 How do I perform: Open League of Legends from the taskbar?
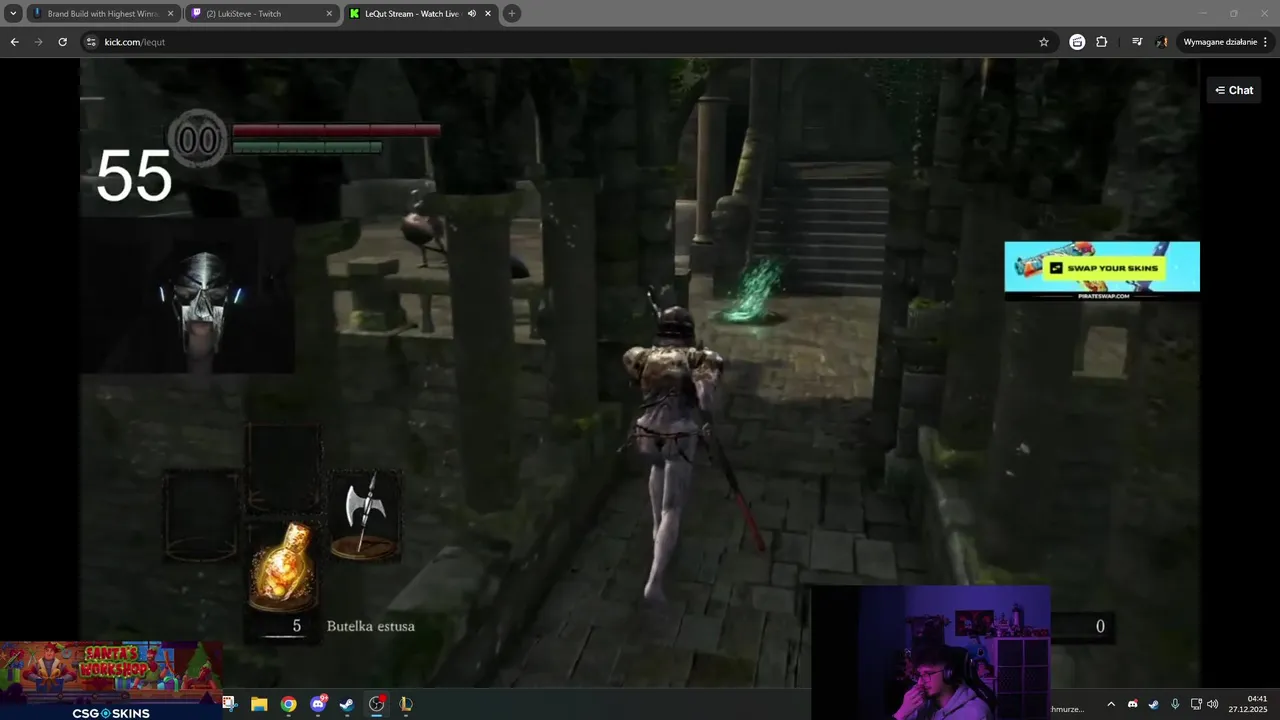[406, 704]
